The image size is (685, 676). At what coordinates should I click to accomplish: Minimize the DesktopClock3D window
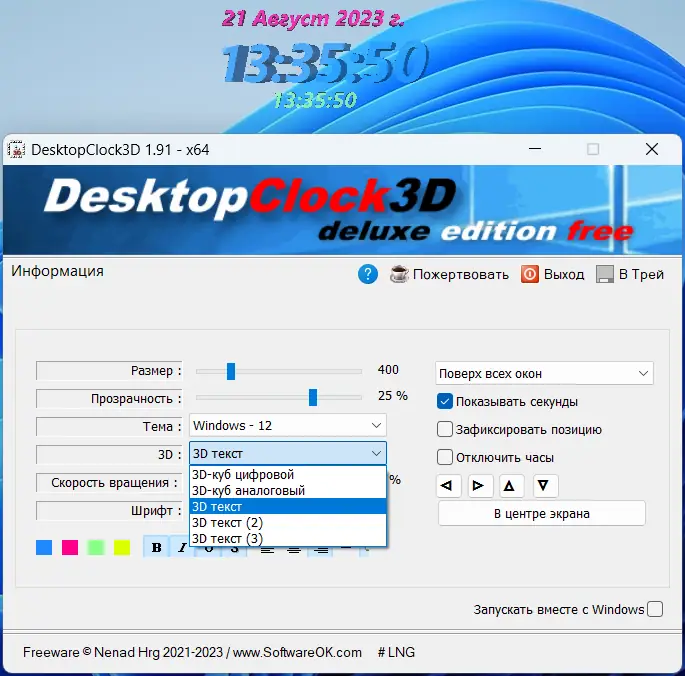[535, 149]
